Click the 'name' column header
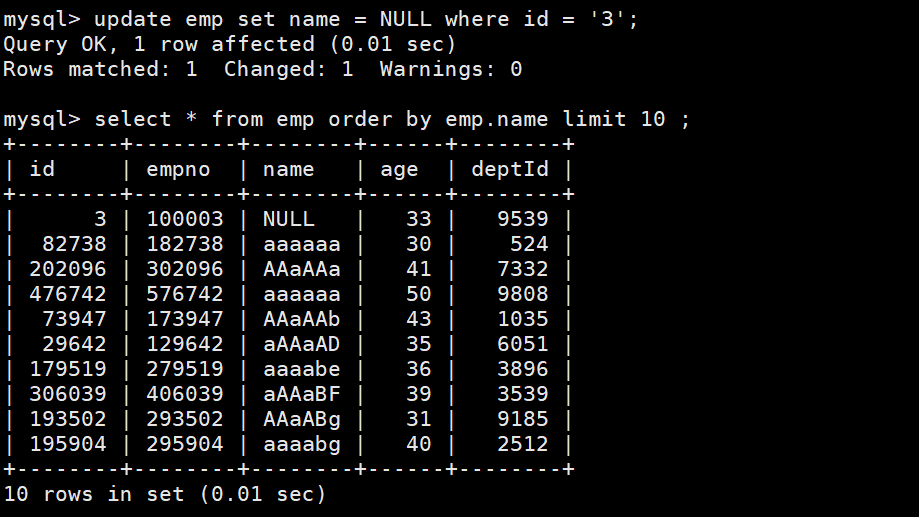 pyautogui.click(x=288, y=169)
